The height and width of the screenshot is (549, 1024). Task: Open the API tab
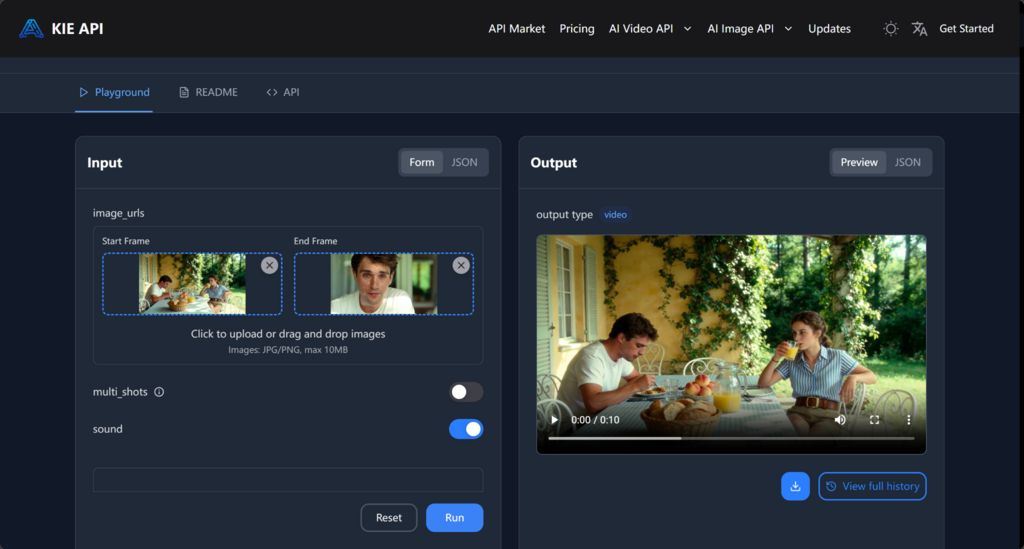pyautogui.click(x=283, y=92)
